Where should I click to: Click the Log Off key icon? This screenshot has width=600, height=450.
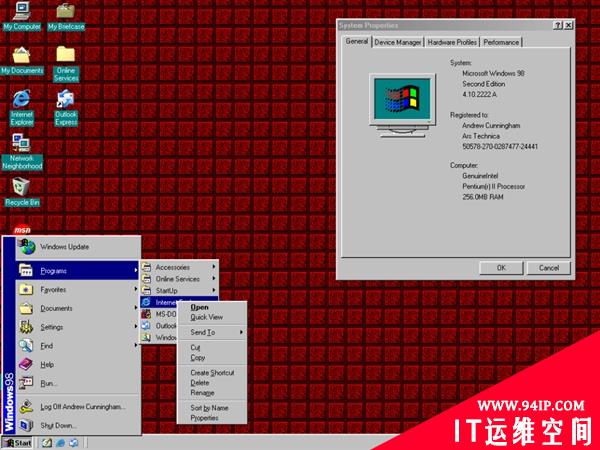click(26, 406)
